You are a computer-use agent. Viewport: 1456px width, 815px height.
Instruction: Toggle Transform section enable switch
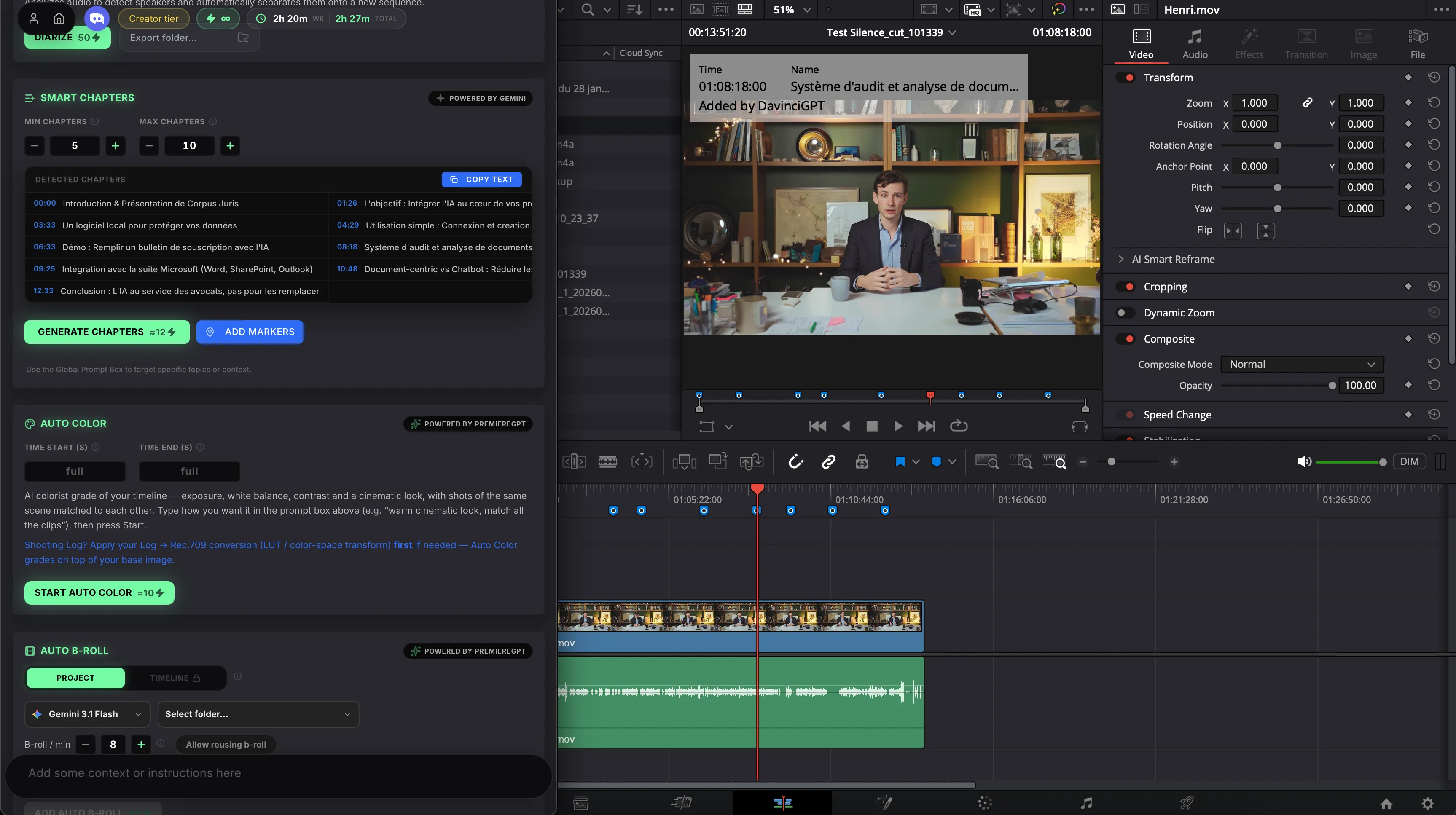click(1126, 78)
